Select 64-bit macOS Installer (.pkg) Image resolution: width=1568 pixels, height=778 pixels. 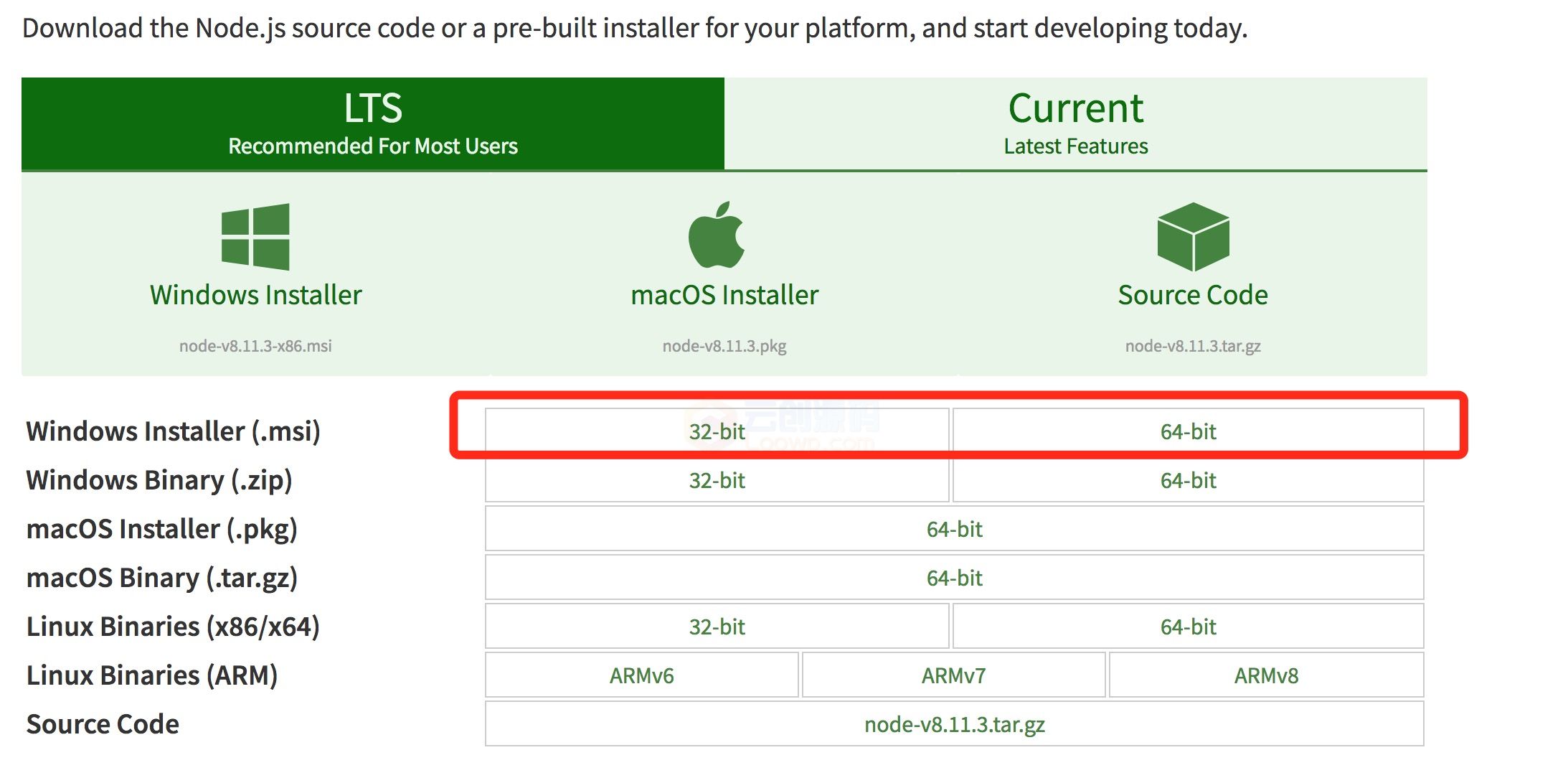[955, 529]
